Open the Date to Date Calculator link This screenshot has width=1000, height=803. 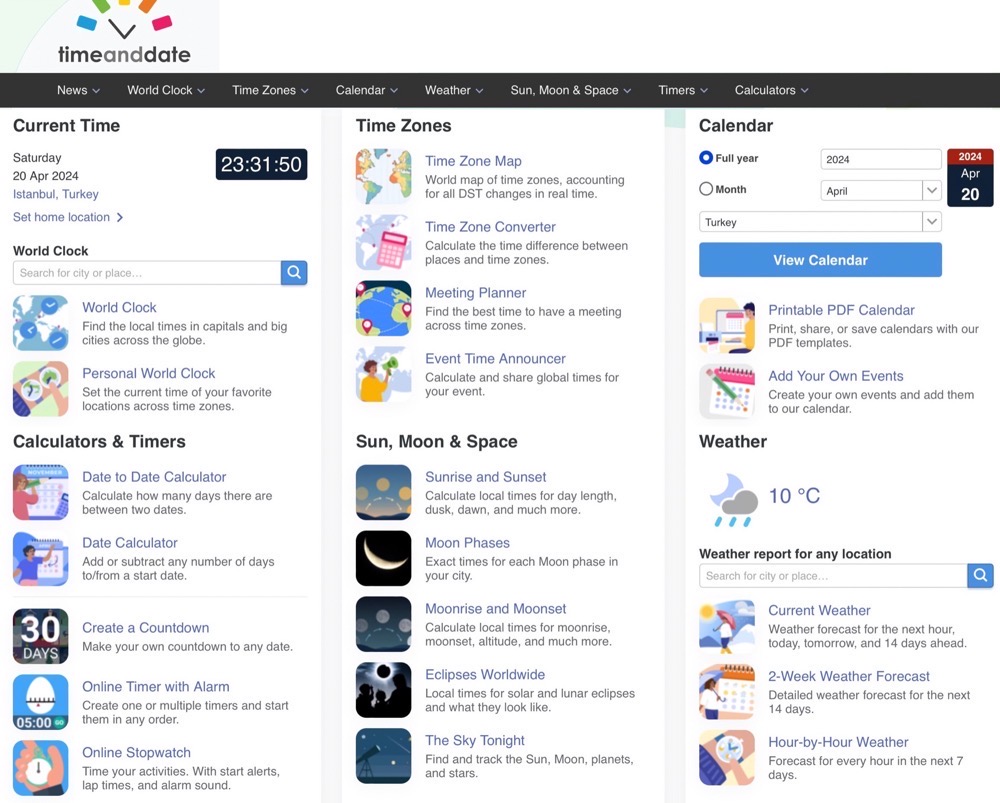[x=154, y=477]
